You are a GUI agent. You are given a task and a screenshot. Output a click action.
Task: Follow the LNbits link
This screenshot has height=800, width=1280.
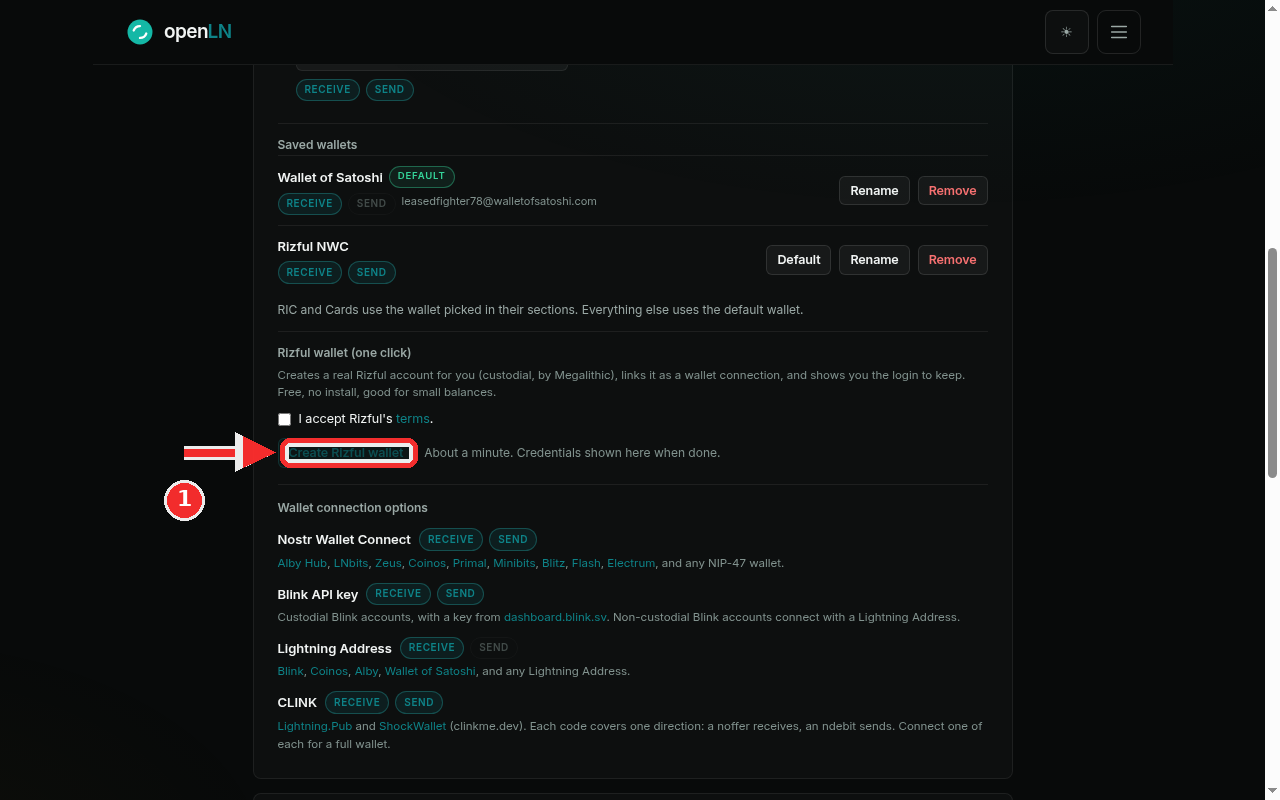351,563
